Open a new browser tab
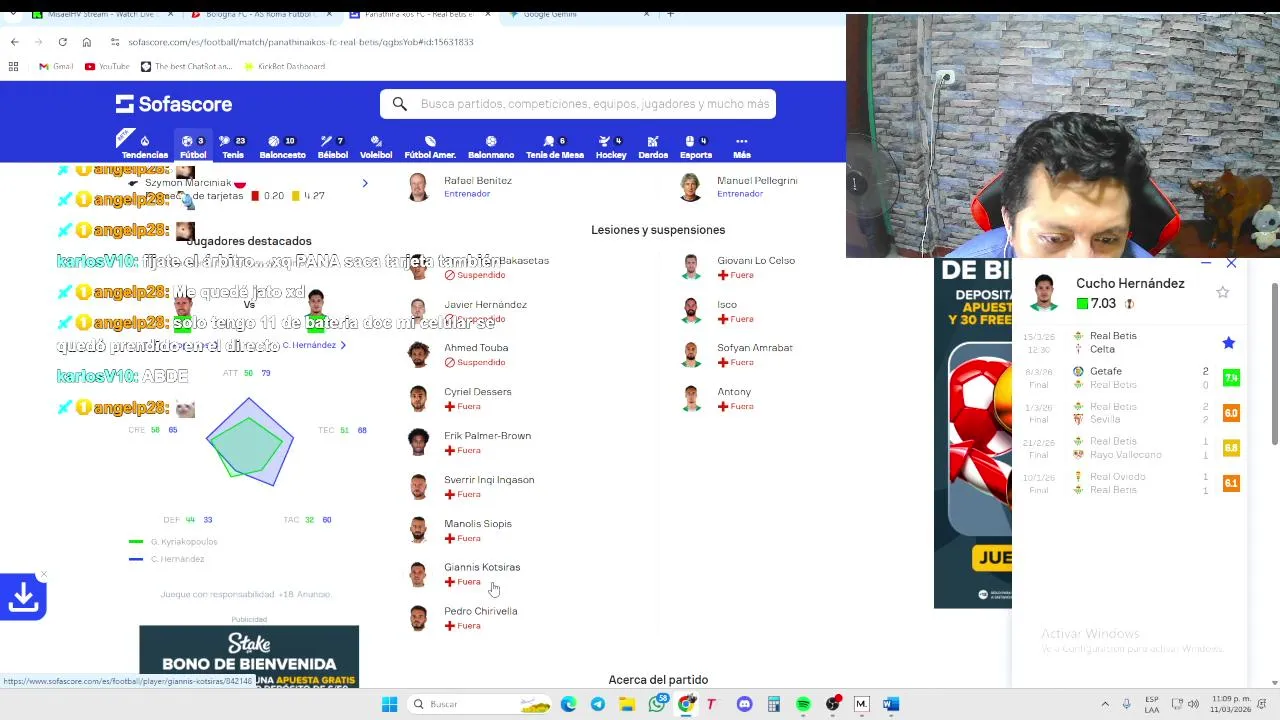 pyautogui.click(x=670, y=15)
